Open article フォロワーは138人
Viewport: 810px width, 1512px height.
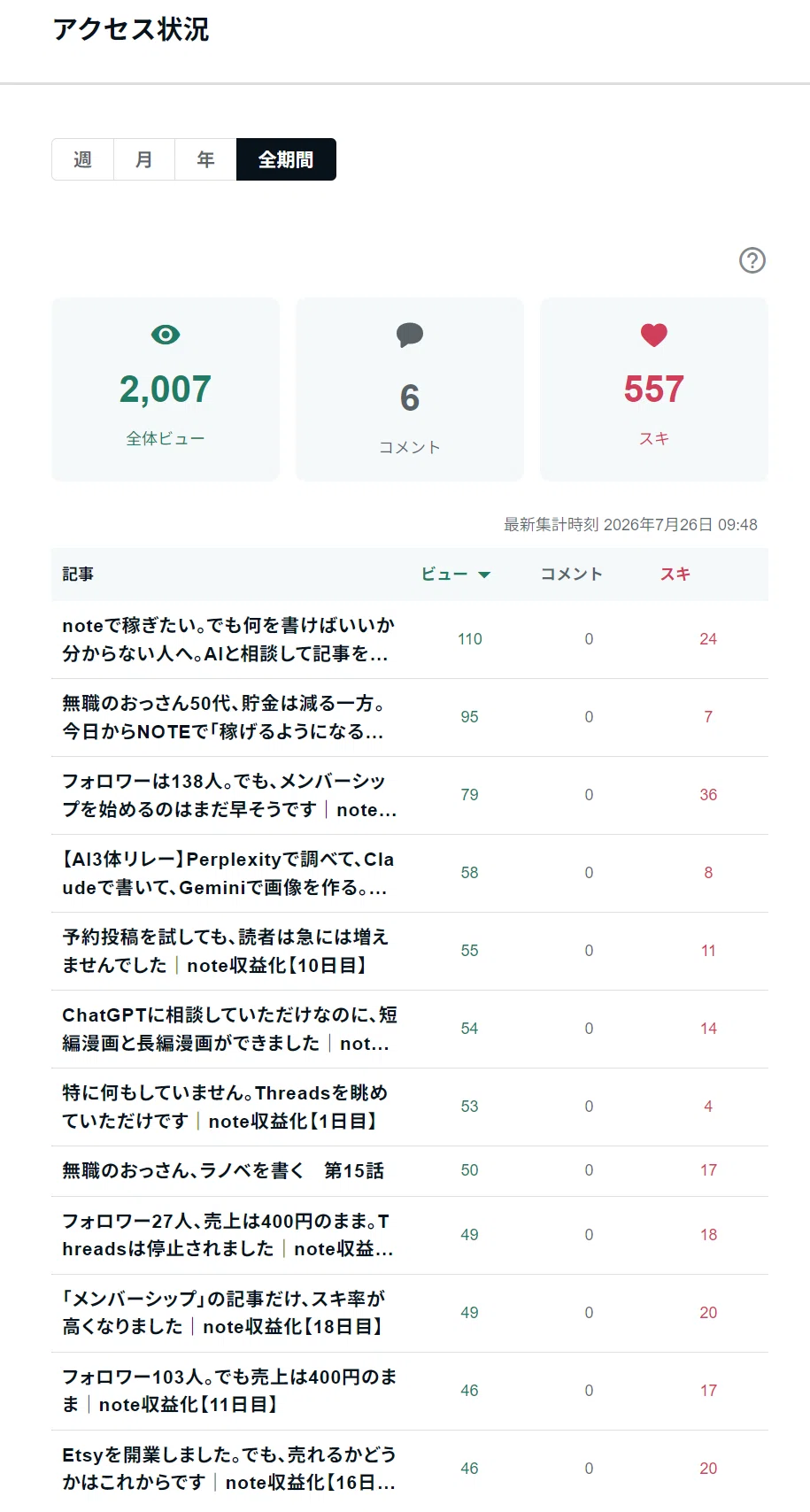228,795
